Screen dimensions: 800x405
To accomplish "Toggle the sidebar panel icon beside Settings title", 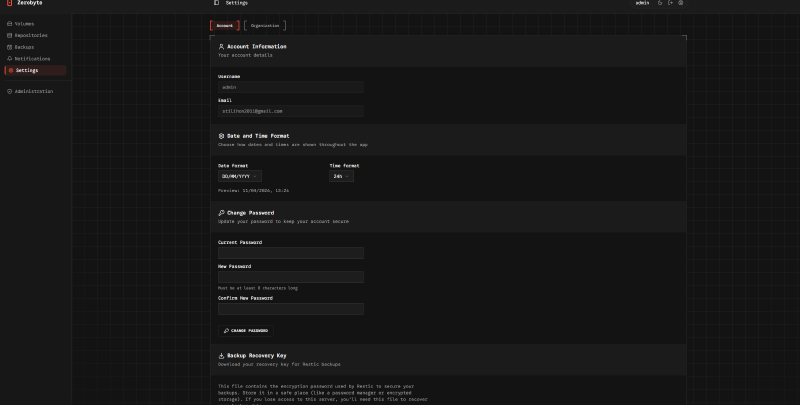I will point(216,3).
